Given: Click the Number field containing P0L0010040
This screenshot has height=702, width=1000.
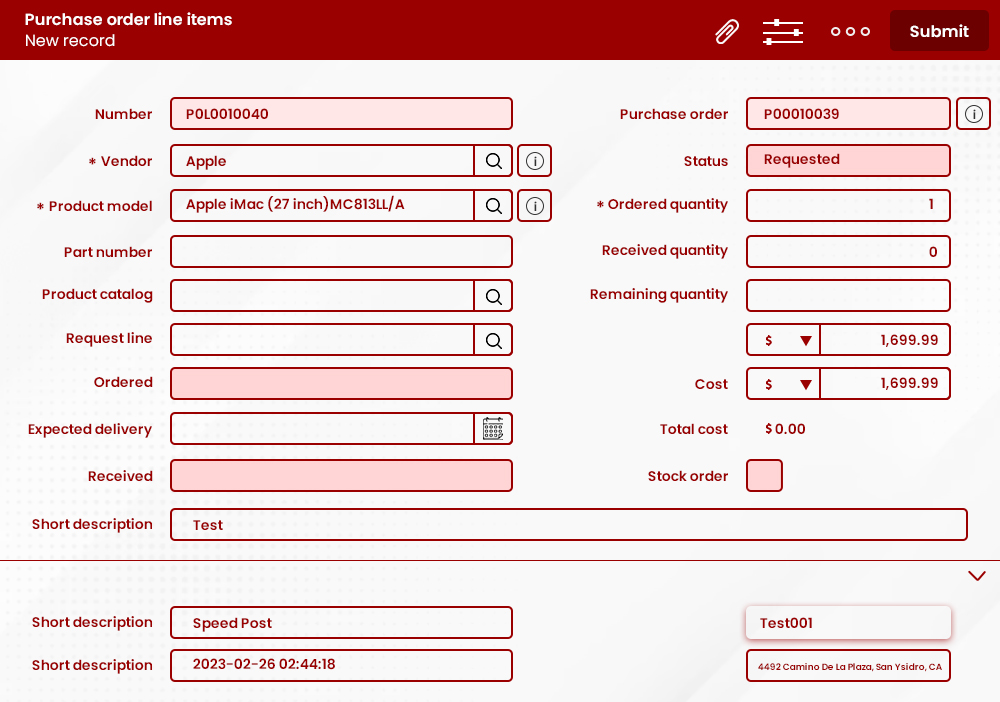Looking at the screenshot, I should 341,113.
